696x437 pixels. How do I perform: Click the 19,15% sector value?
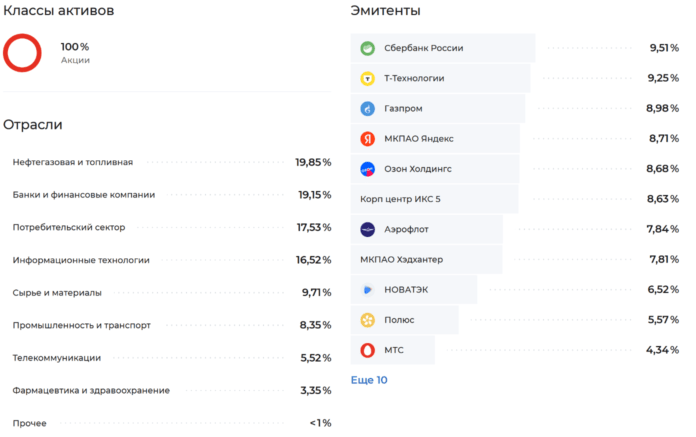coord(314,195)
